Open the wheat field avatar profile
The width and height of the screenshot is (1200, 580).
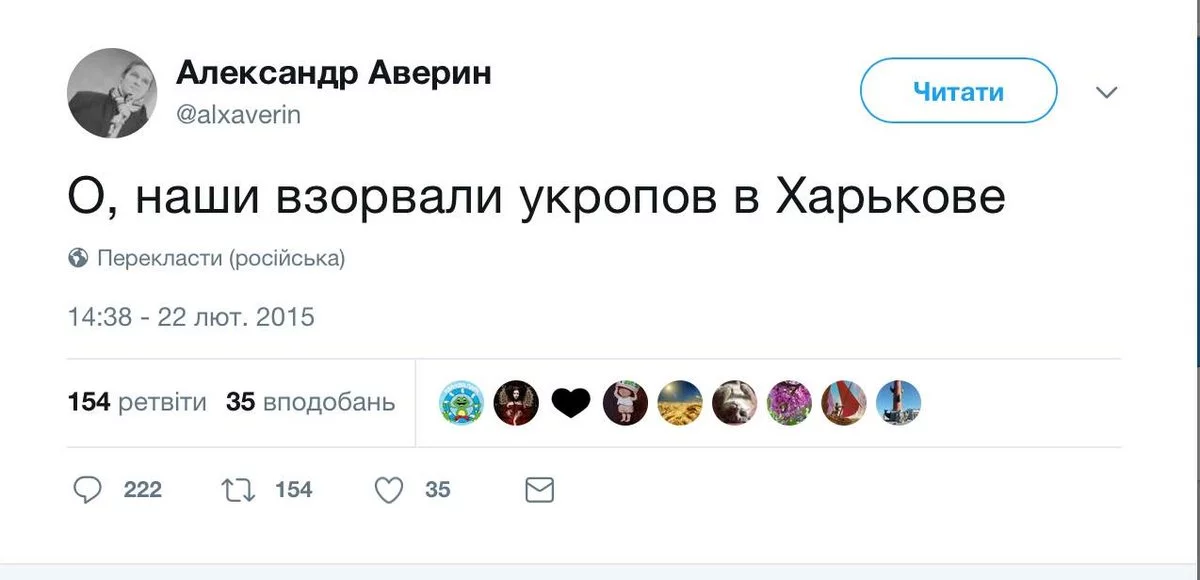point(680,403)
